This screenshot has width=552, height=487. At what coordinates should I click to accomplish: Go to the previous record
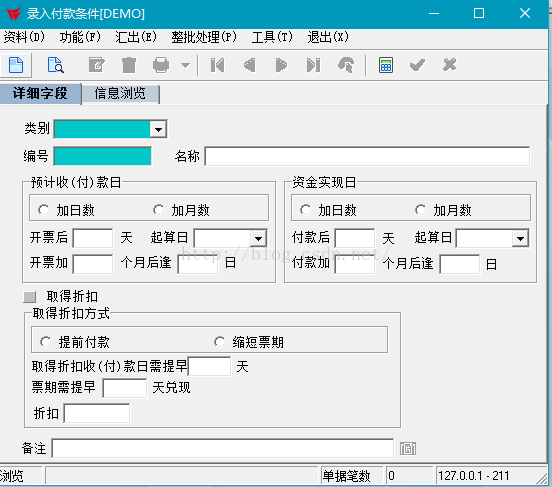click(250, 65)
